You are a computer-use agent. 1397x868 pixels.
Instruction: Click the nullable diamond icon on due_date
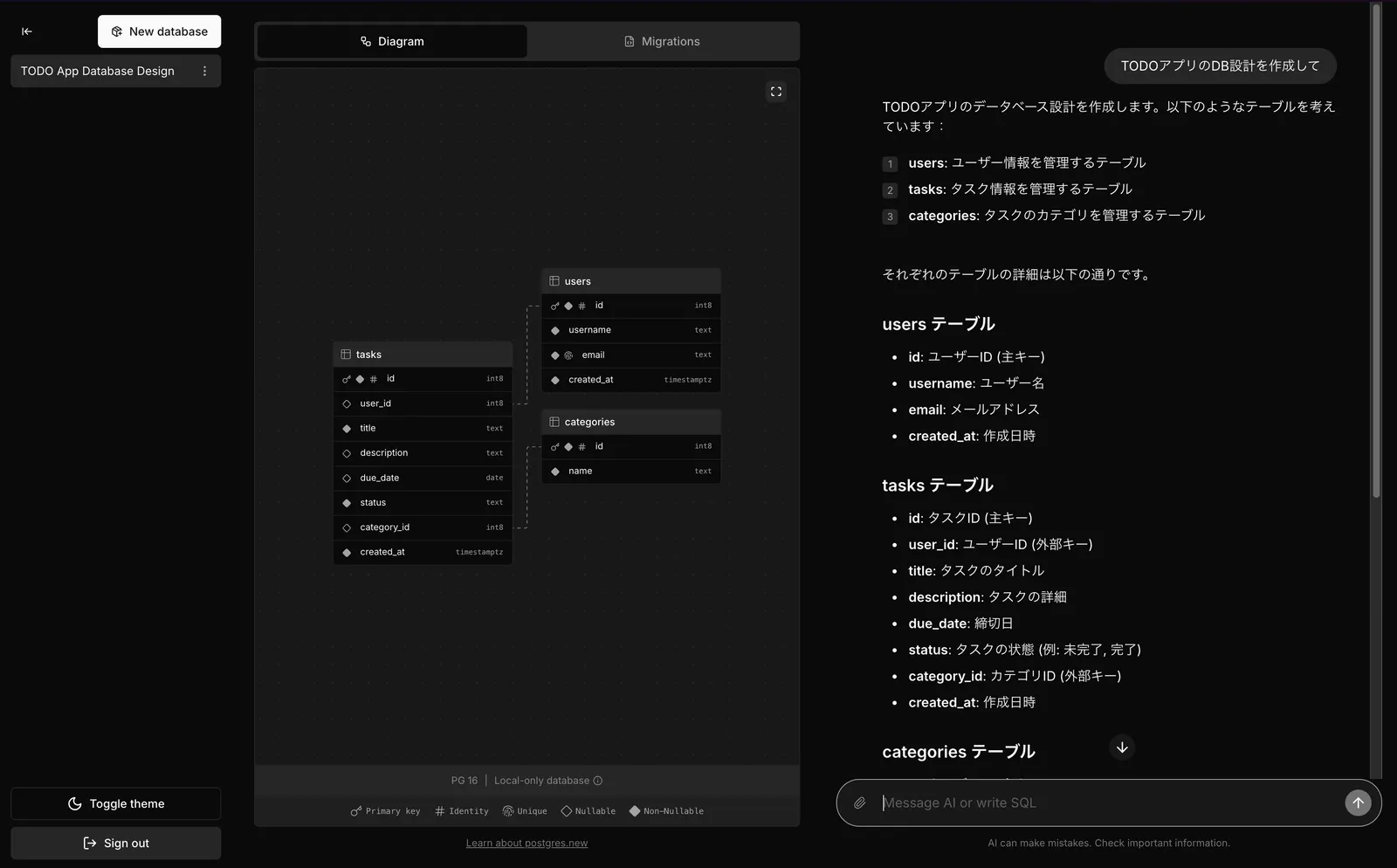click(x=347, y=478)
